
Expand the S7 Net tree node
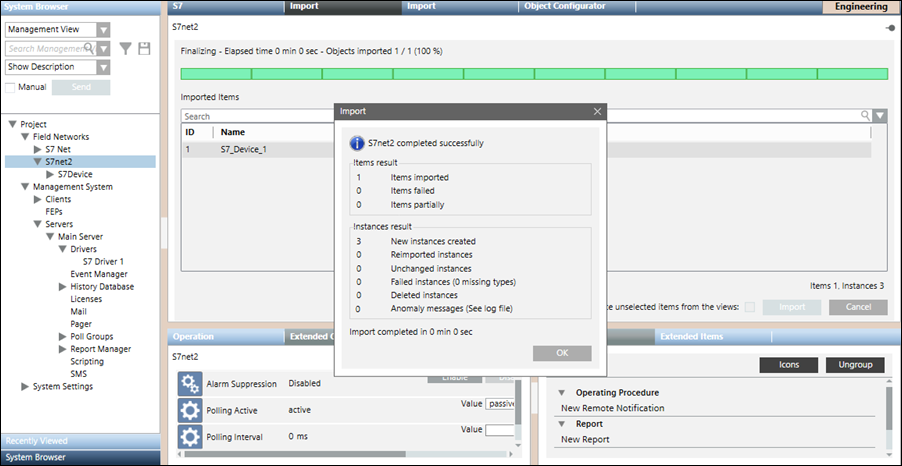38,149
